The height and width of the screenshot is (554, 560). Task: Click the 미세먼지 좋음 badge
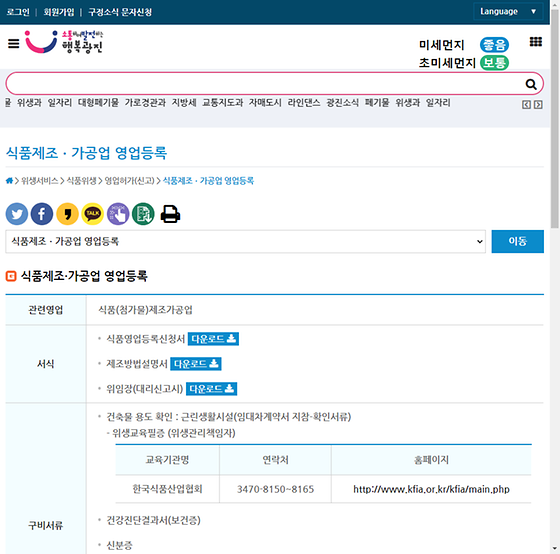click(x=494, y=45)
